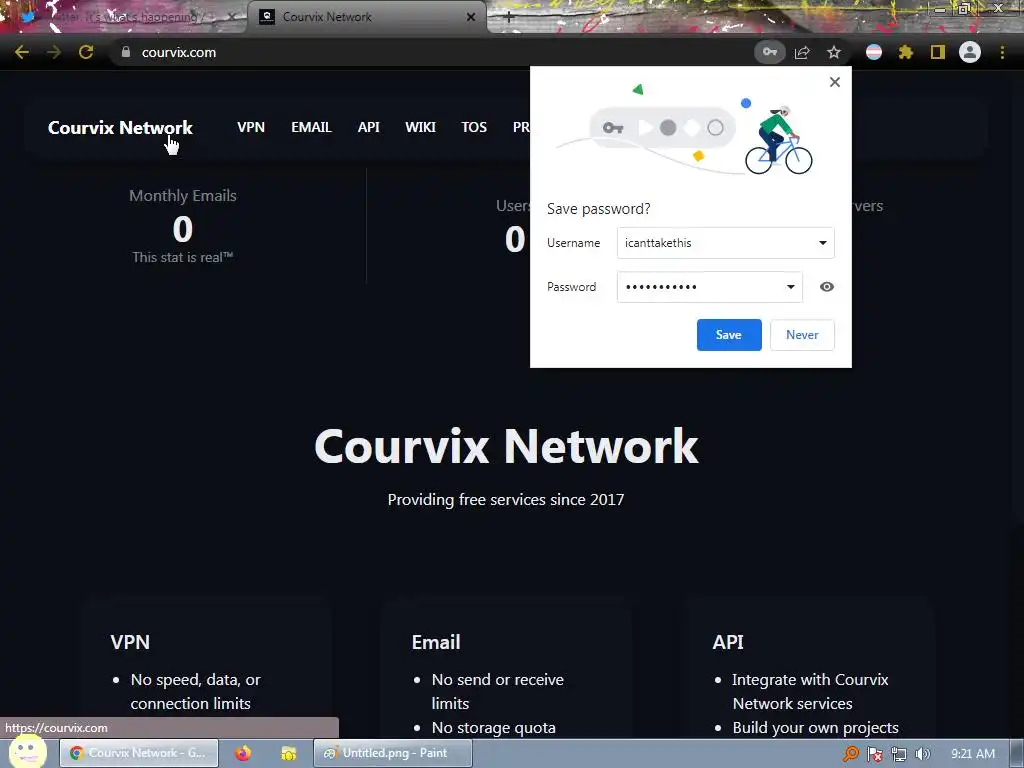Click the Courvix Network logo link
The height and width of the screenshot is (768, 1024).
[120, 127]
